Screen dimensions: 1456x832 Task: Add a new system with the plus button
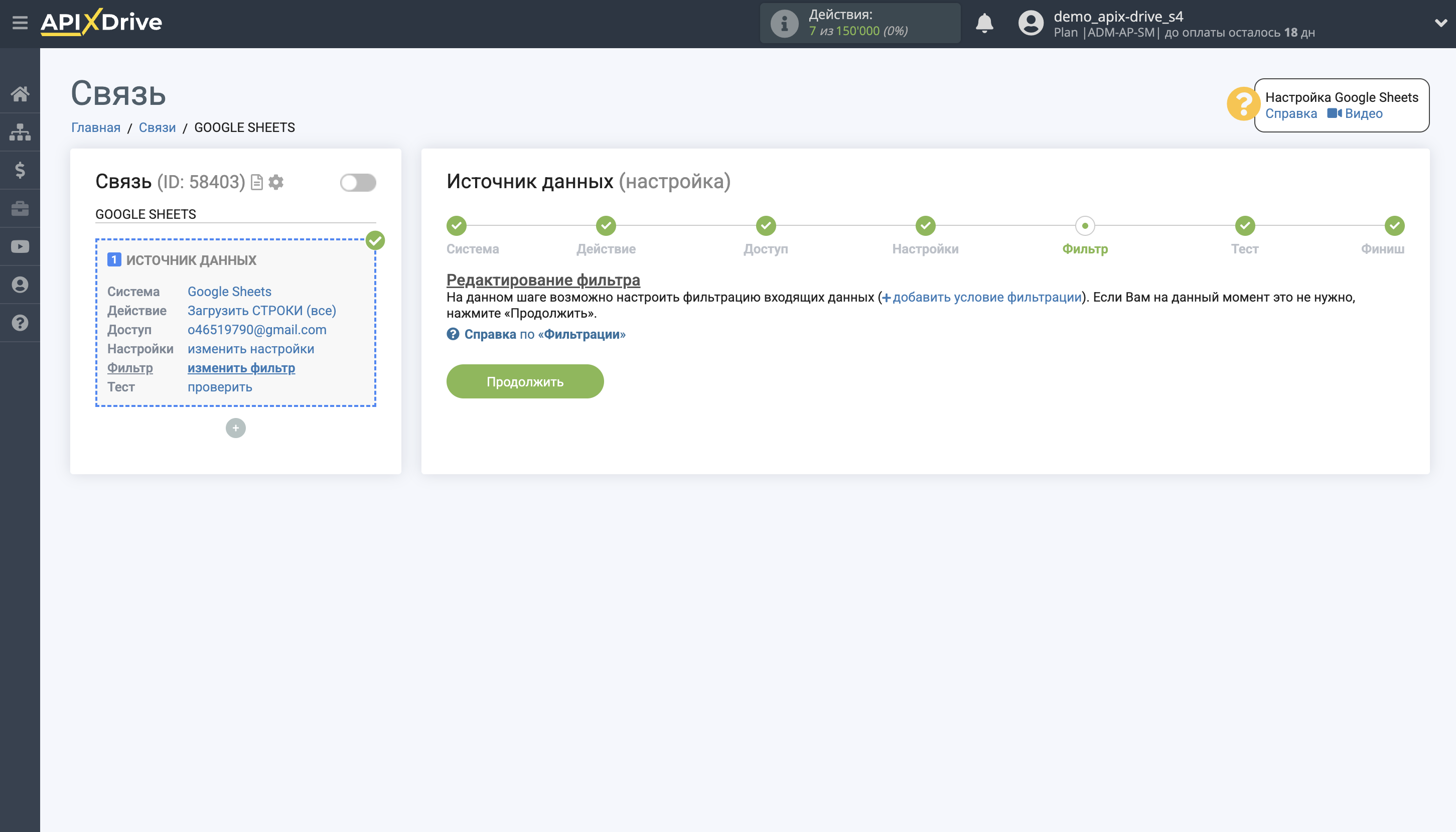point(236,428)
